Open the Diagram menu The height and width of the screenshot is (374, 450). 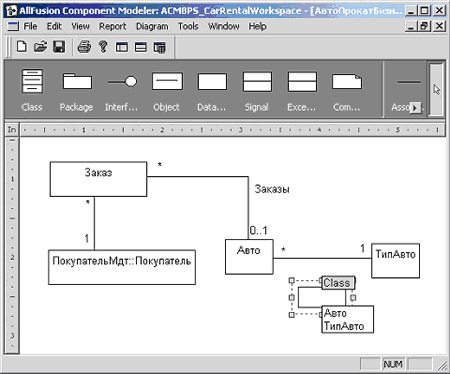tap(152, 26)
